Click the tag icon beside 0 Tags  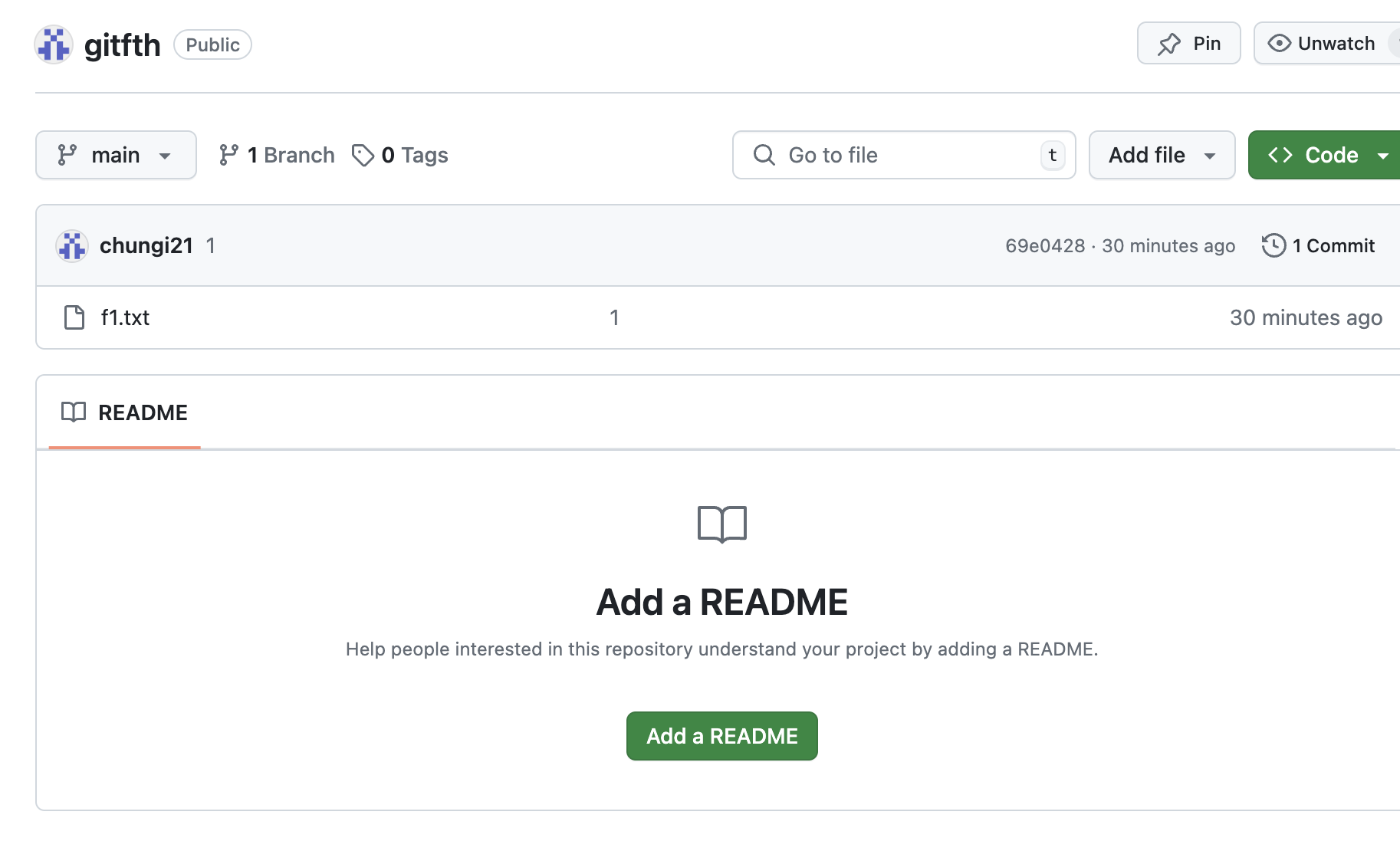tap(363, 155)
